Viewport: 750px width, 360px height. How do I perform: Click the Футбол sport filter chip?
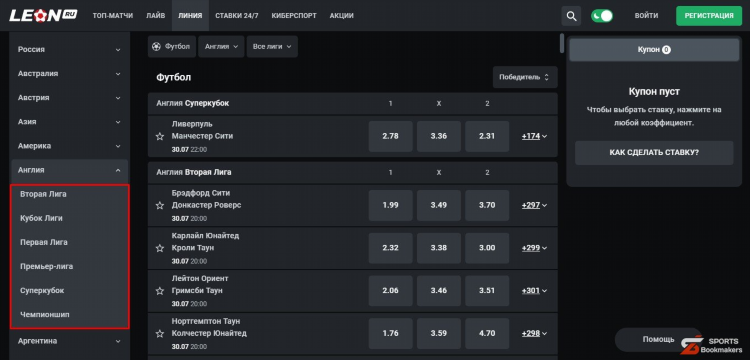(172, 47)
